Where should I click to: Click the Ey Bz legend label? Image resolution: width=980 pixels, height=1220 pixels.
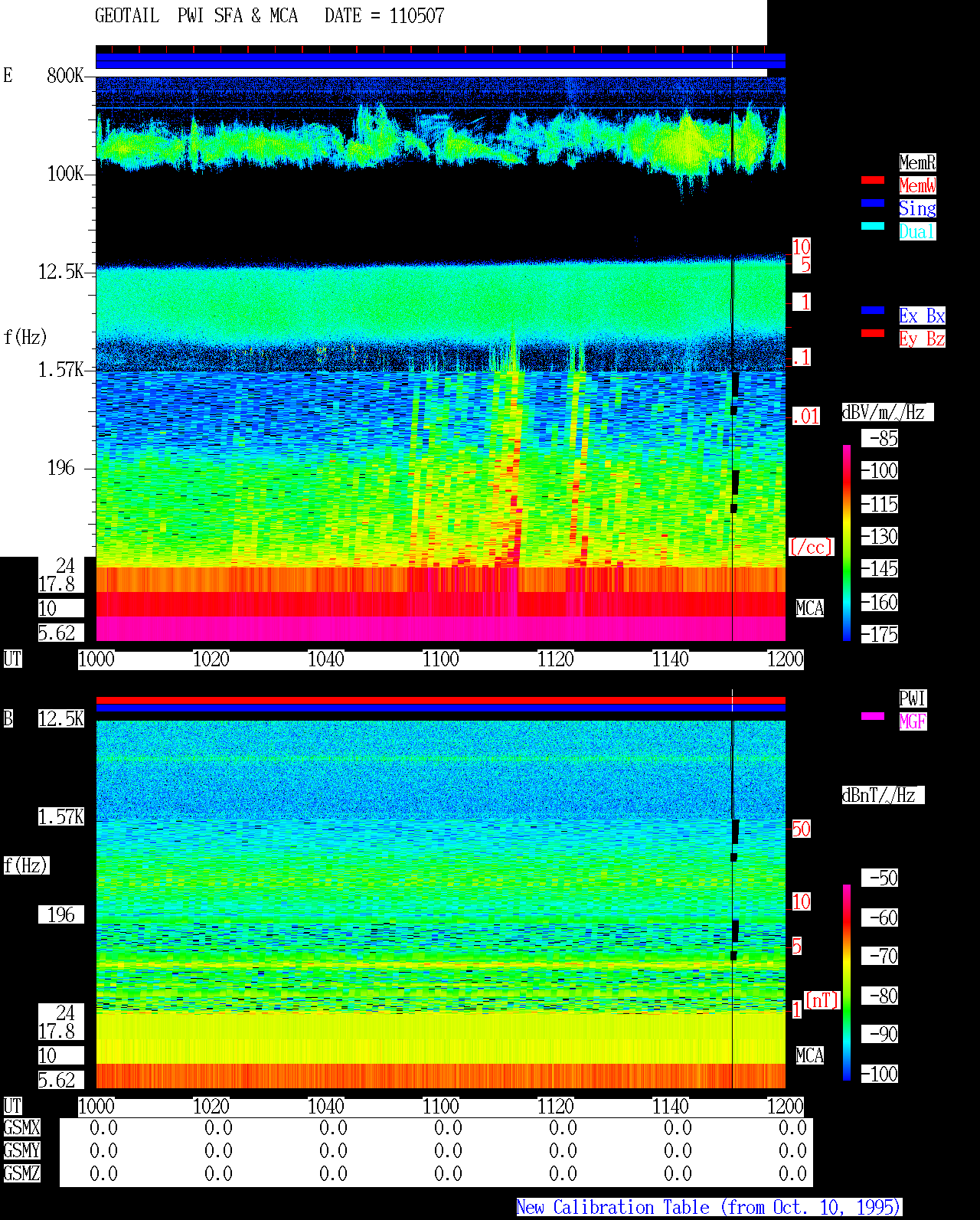click(x=922, y=339)
